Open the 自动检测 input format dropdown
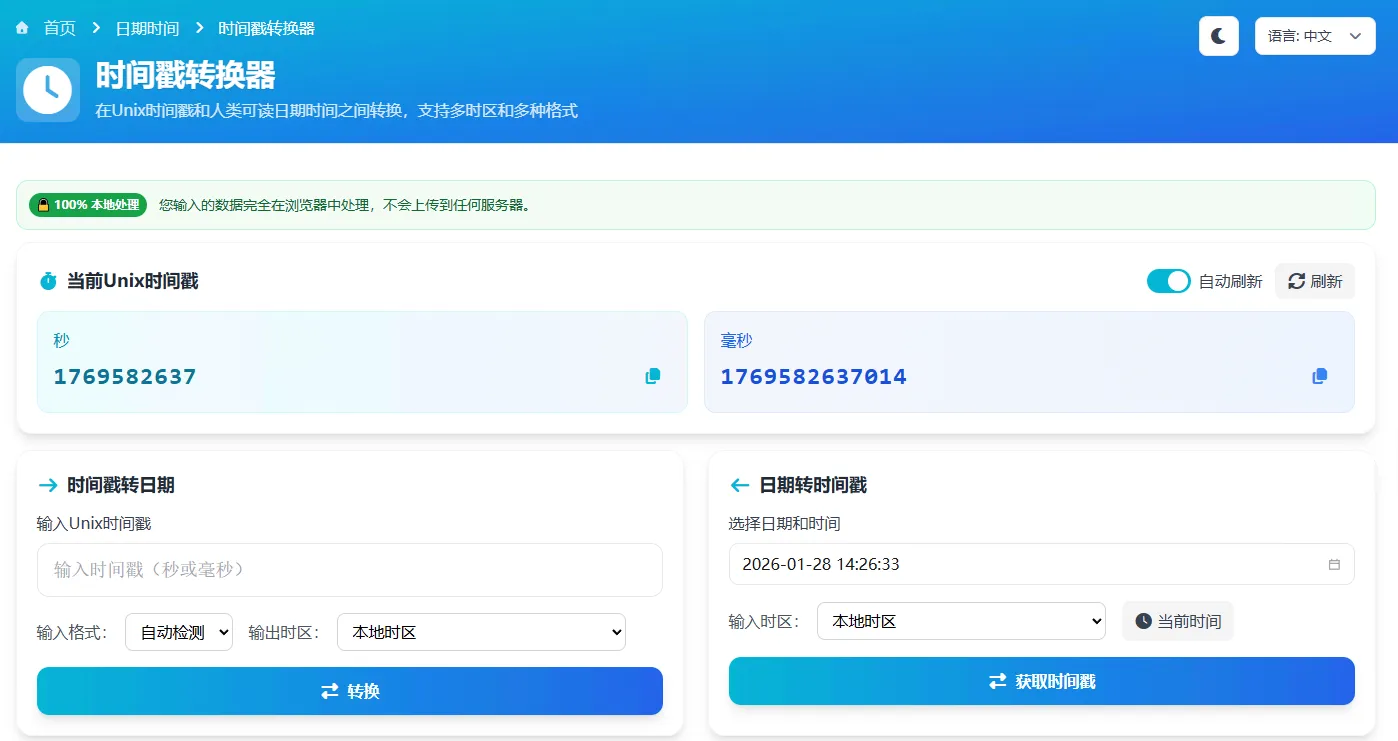Viewport: 1398px width, 741px height. 178,632
